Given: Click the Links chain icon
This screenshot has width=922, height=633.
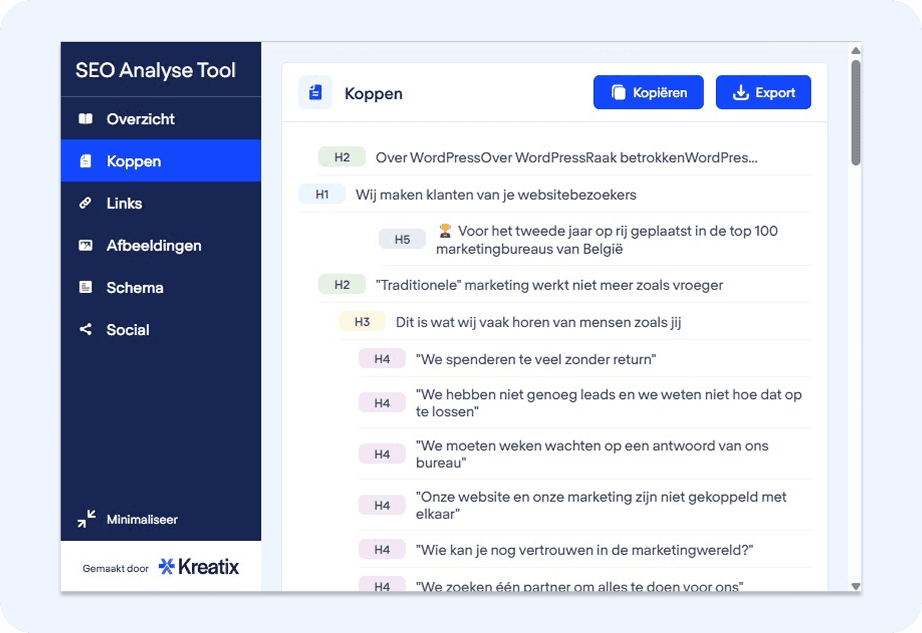Looking at the screenshot, I should tap(85, 203).
